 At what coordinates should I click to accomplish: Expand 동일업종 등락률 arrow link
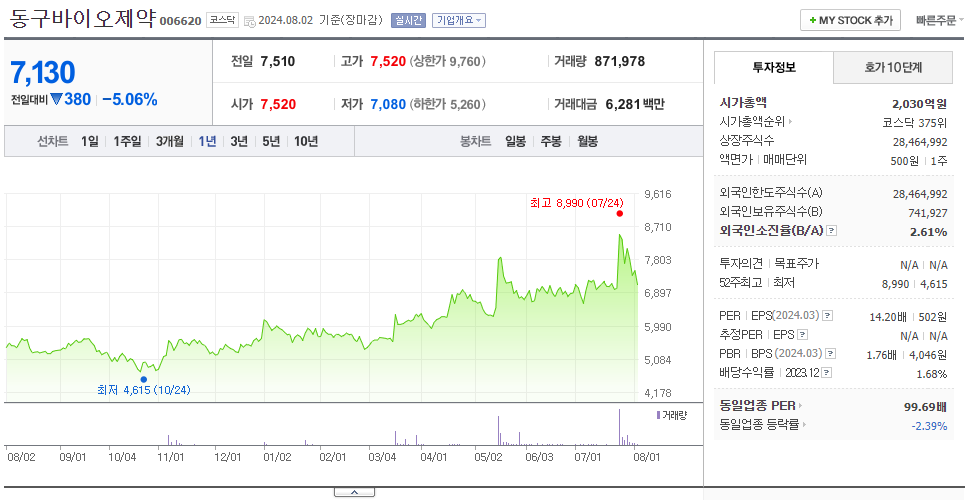[x=803, y=425]
